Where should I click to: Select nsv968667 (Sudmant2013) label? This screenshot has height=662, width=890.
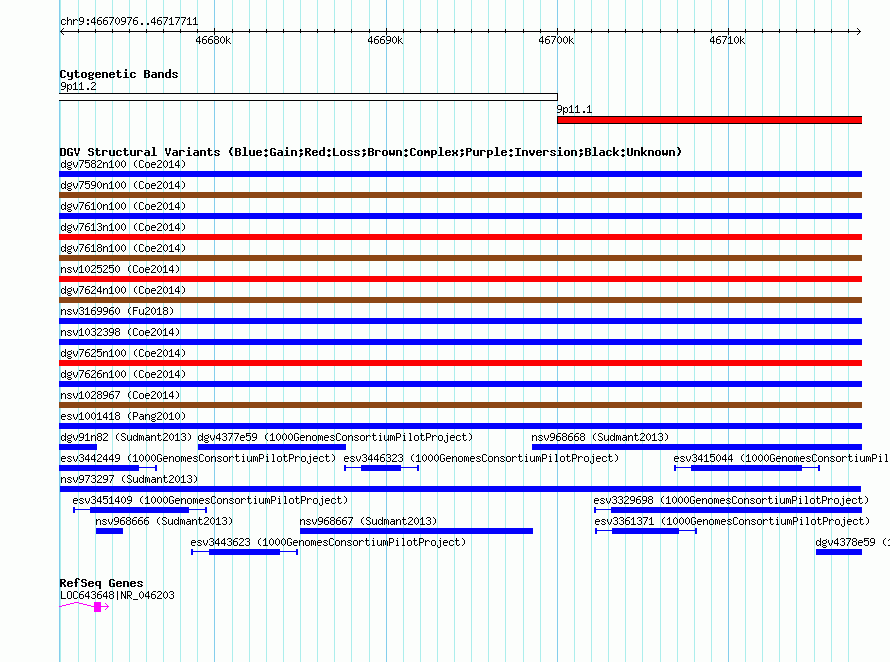[x=368, y=521]
